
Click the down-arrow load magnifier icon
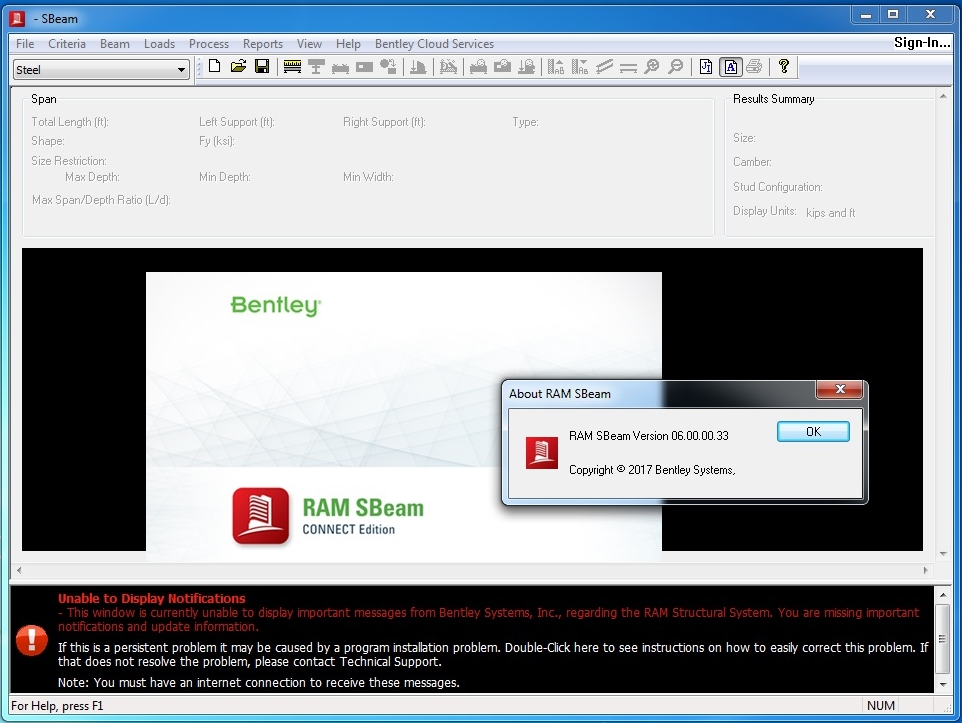(526, 67)
